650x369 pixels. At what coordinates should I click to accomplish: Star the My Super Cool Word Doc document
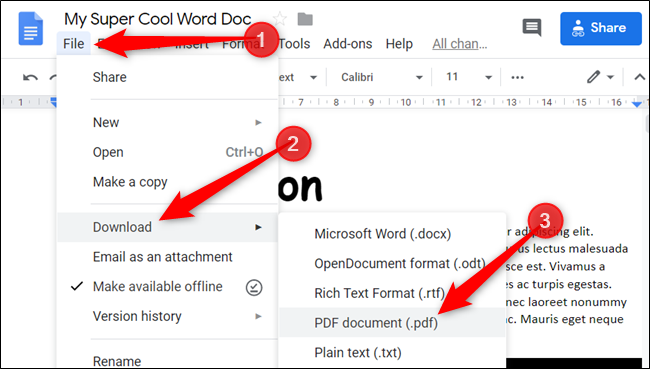click(x=280, y=19)
